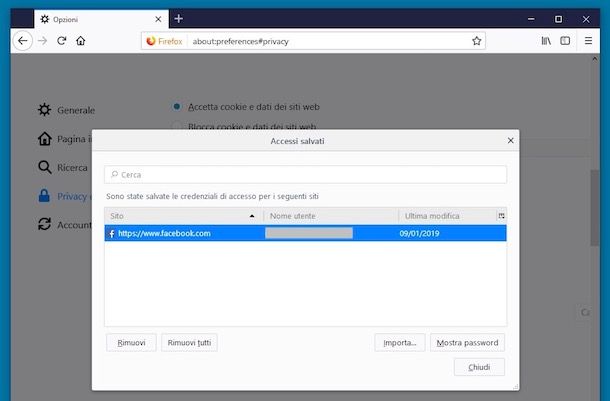Open a new tab with plus icon
This screenshot has width=610, height=401.
click(x=179, y=19)
